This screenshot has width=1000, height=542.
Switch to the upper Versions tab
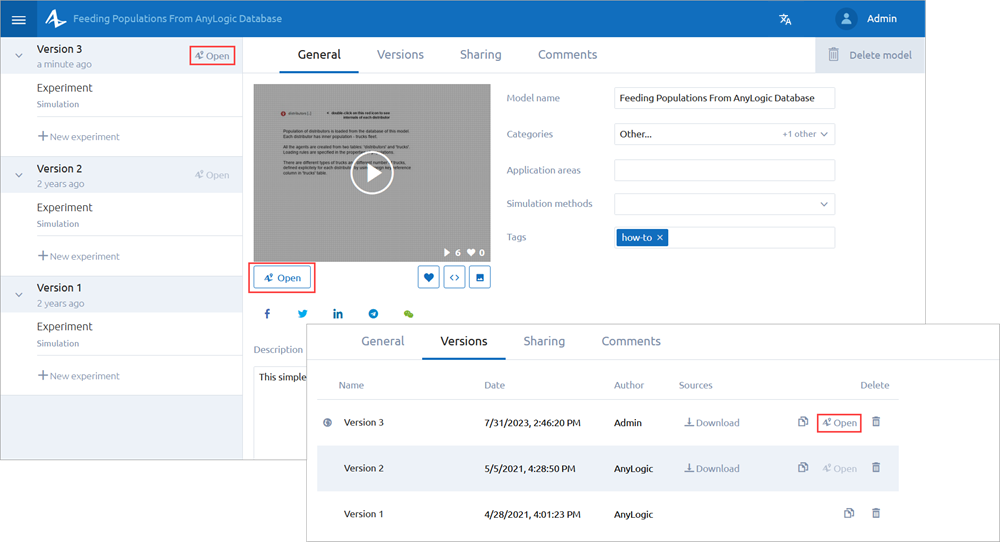coord(400,55)
